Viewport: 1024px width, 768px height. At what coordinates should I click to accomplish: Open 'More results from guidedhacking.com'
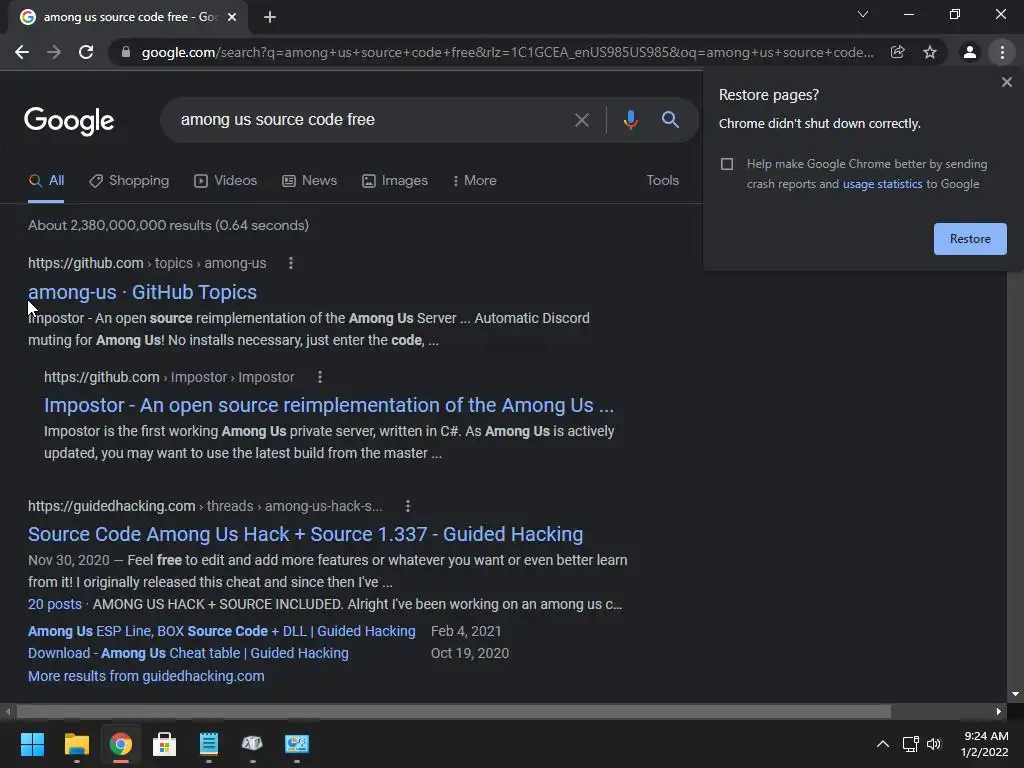[x=146, y=676]
